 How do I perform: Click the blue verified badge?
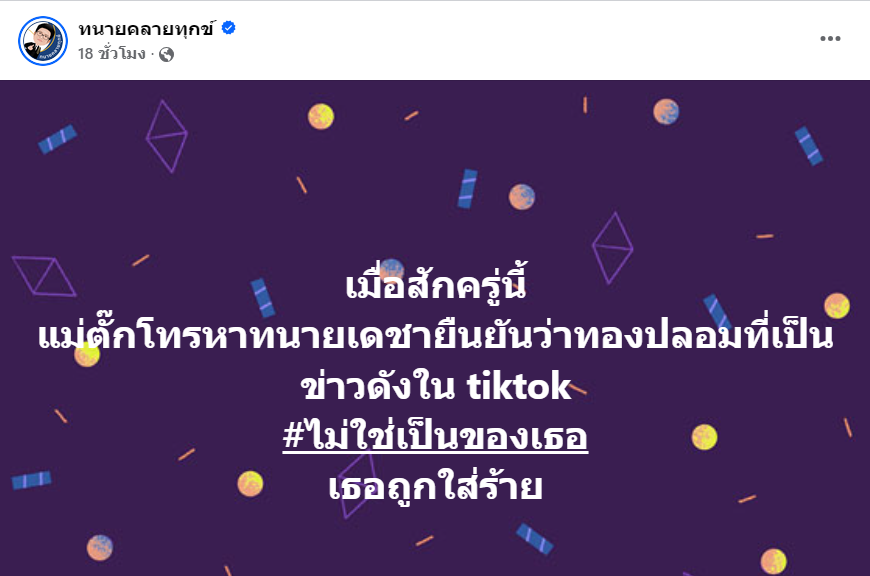coord(229,28)
